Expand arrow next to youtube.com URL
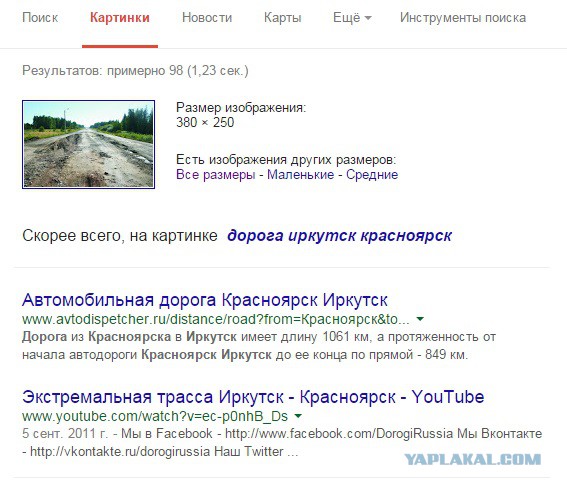 pos(298,416)
